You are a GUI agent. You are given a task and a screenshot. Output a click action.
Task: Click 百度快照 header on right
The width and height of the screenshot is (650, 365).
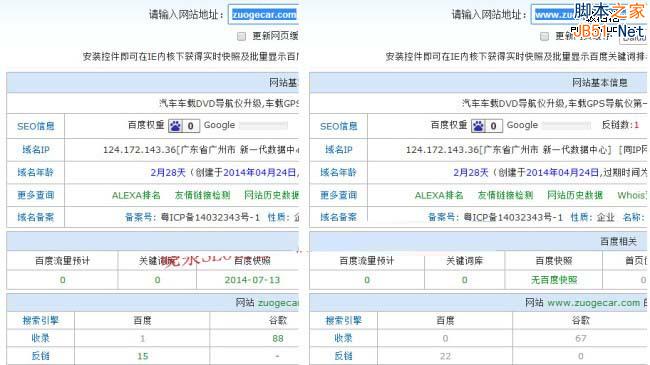pos(554,261)
